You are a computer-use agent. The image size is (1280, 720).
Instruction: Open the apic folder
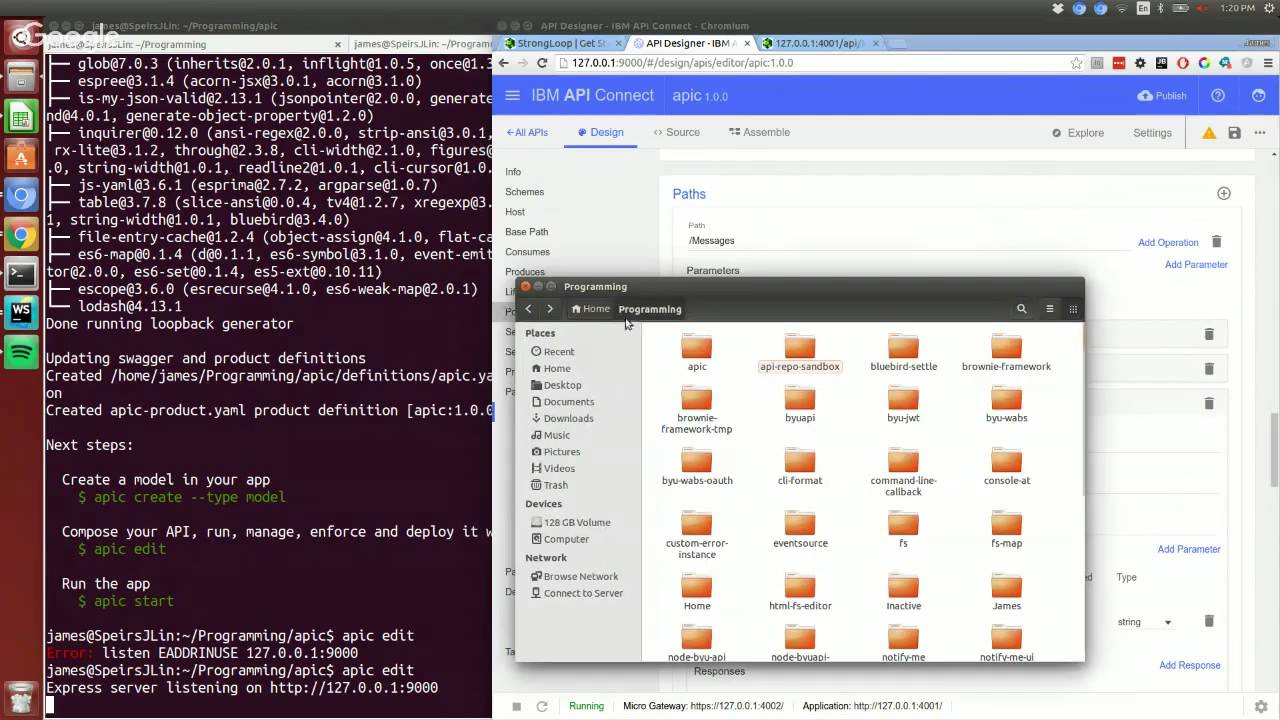tap(697, 353)
